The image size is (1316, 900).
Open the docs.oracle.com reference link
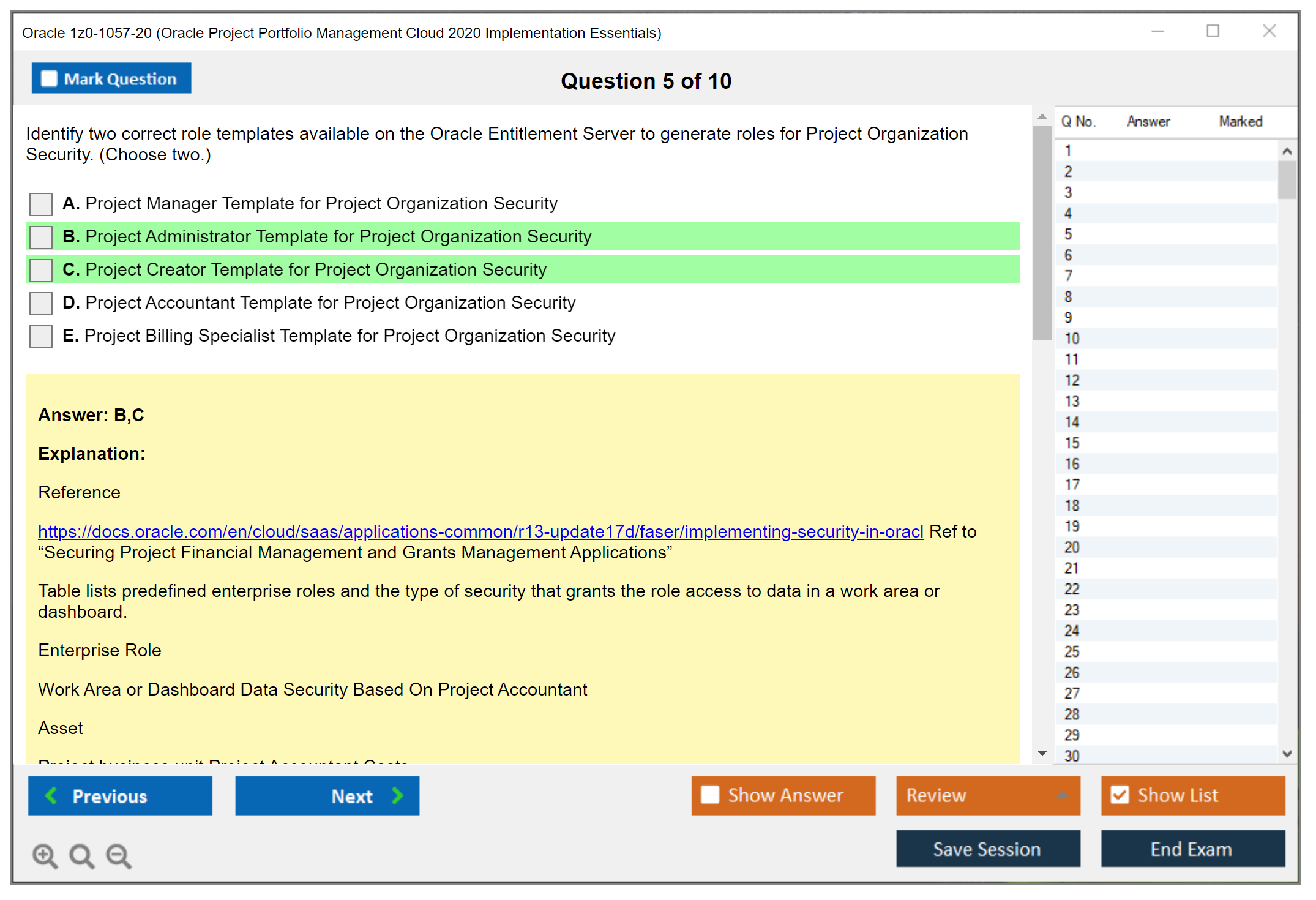480,531
